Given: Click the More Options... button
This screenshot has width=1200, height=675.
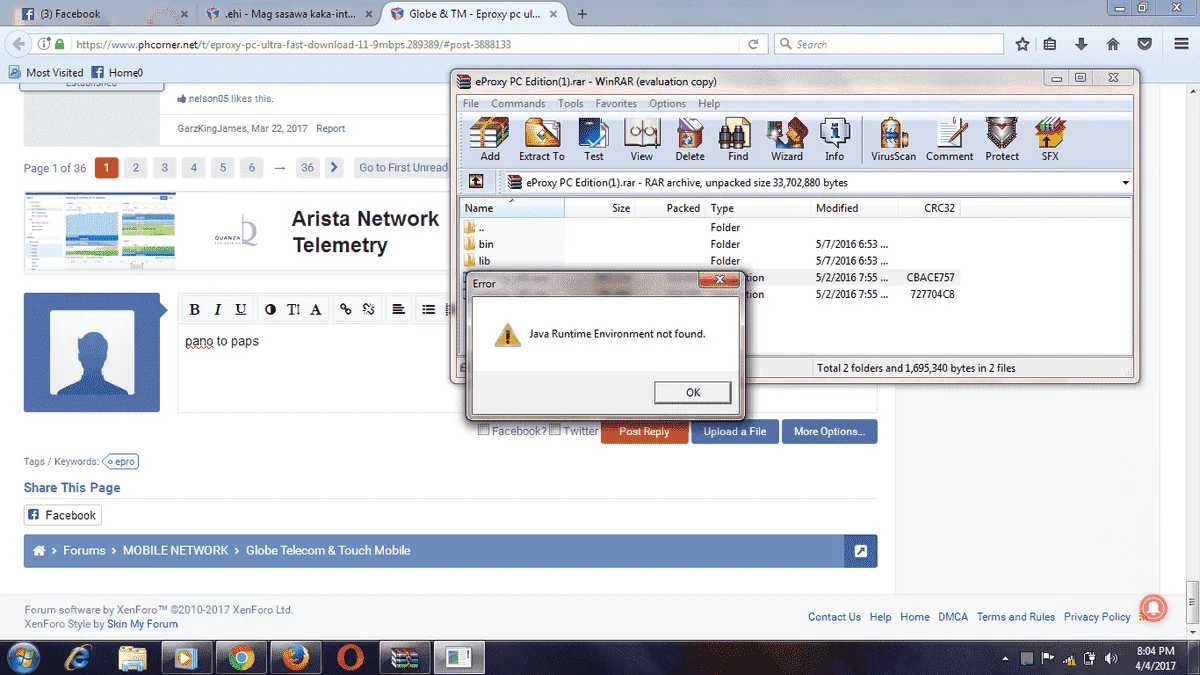Looking at the screenshot, I should point(830,431).
